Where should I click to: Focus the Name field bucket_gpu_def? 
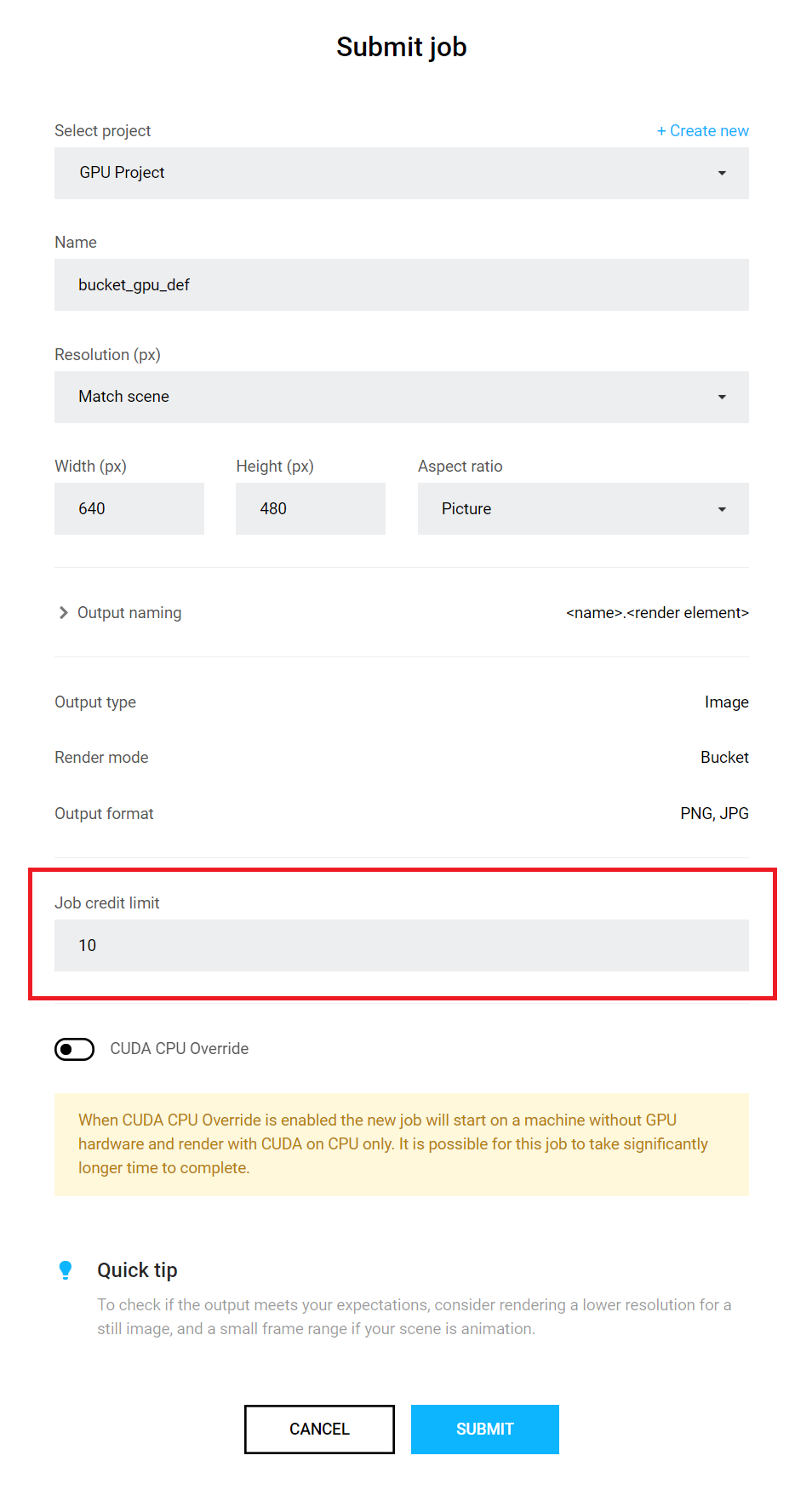402,285
